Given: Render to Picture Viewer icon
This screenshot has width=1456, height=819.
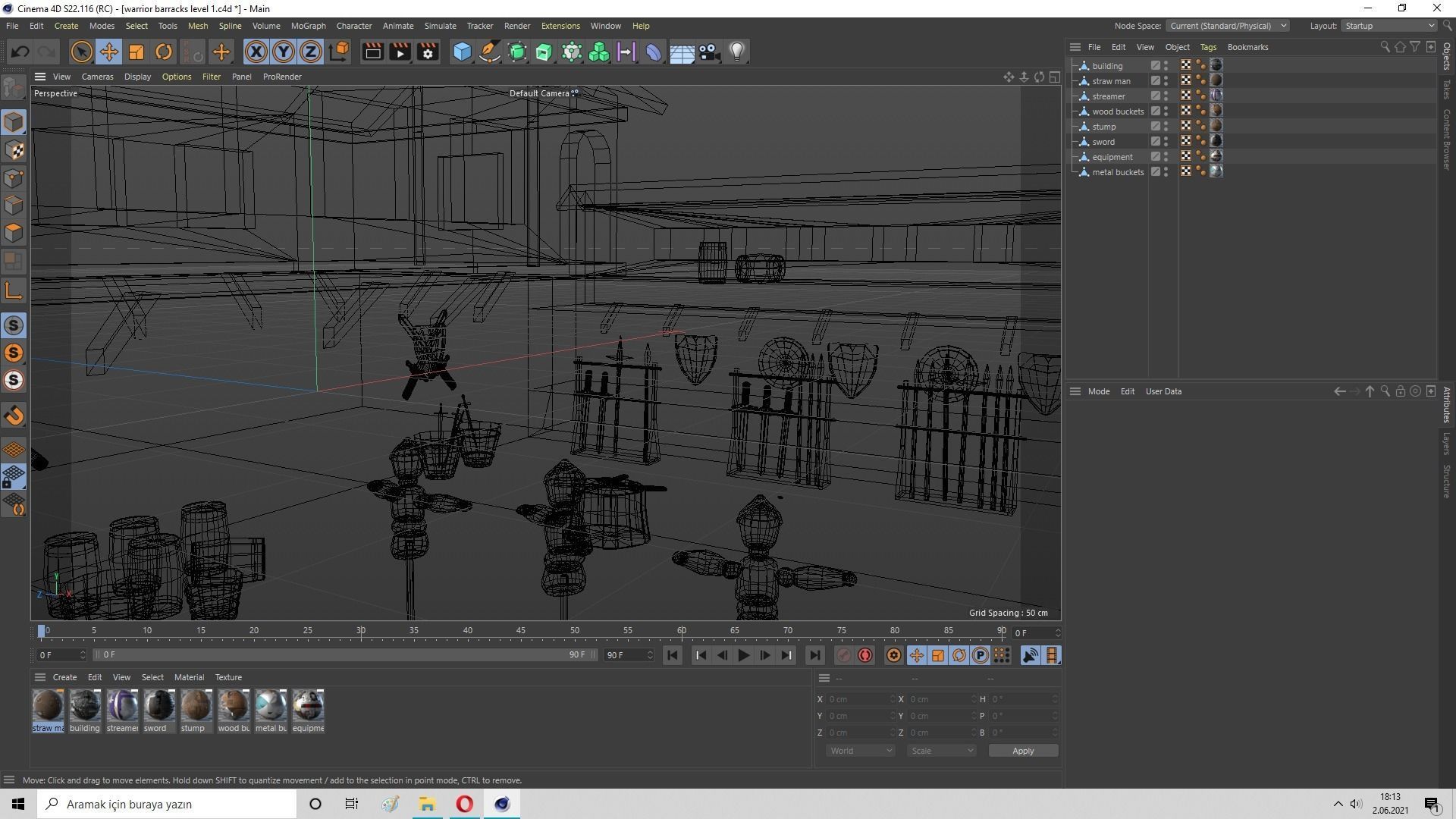Looking at the screenshot, I should point(400,52).
